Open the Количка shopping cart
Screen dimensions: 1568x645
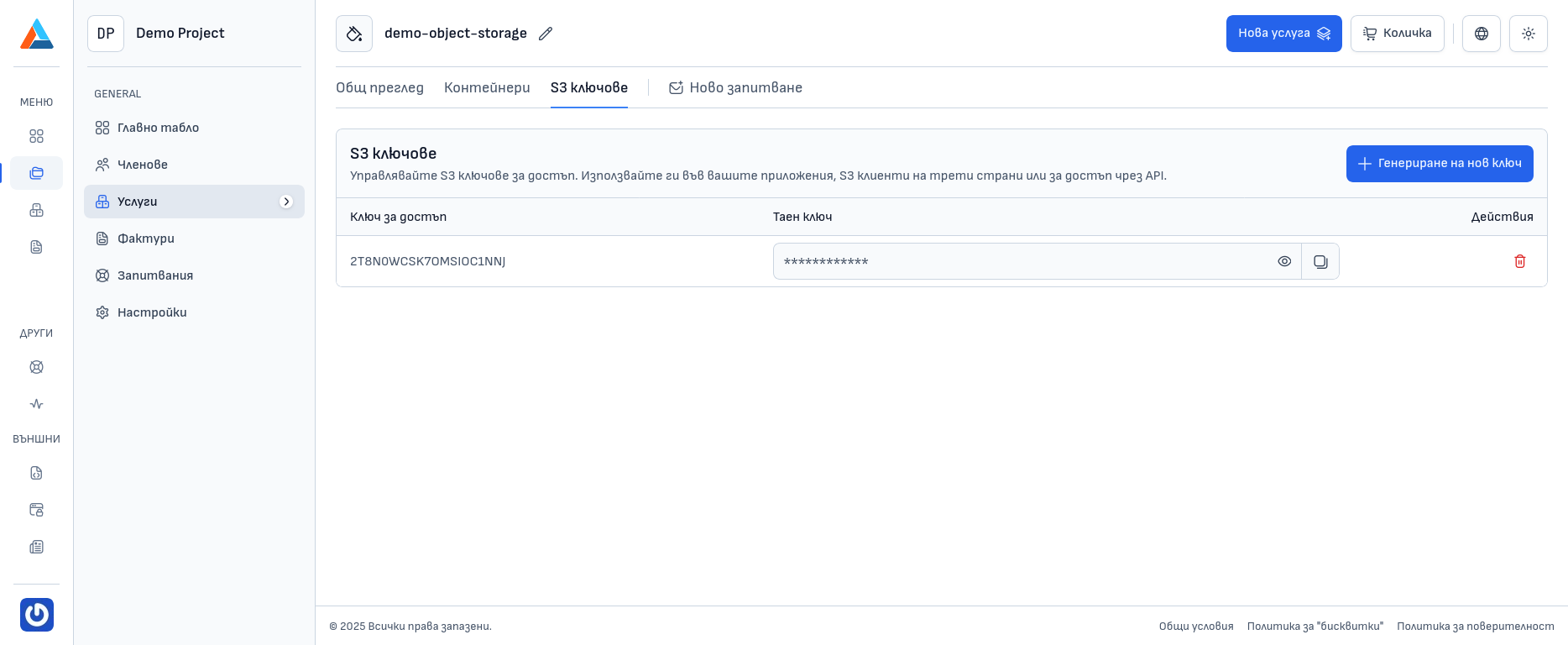click(x=1397, y=34)
